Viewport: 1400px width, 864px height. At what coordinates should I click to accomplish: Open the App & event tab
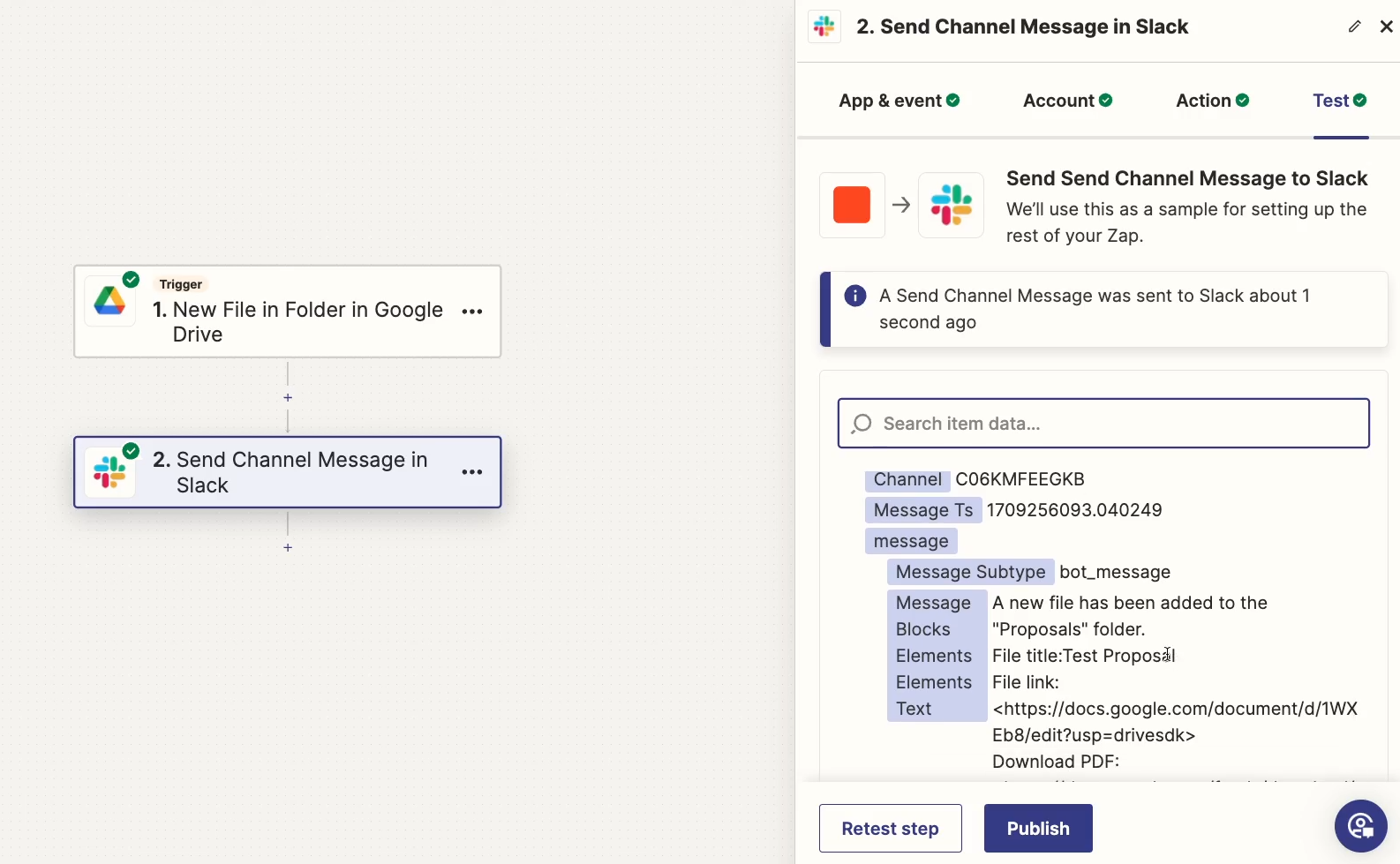[x=899, y=101]
